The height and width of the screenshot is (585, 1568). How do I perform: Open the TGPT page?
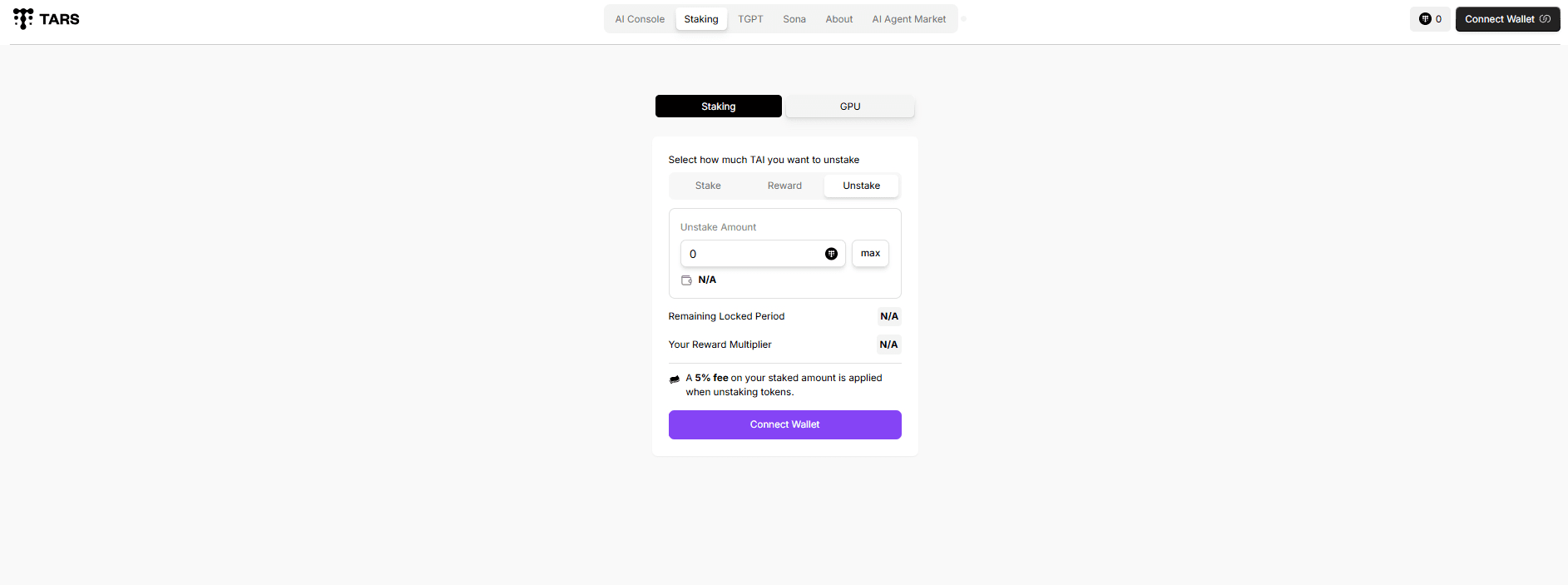[x=750, y=19]
